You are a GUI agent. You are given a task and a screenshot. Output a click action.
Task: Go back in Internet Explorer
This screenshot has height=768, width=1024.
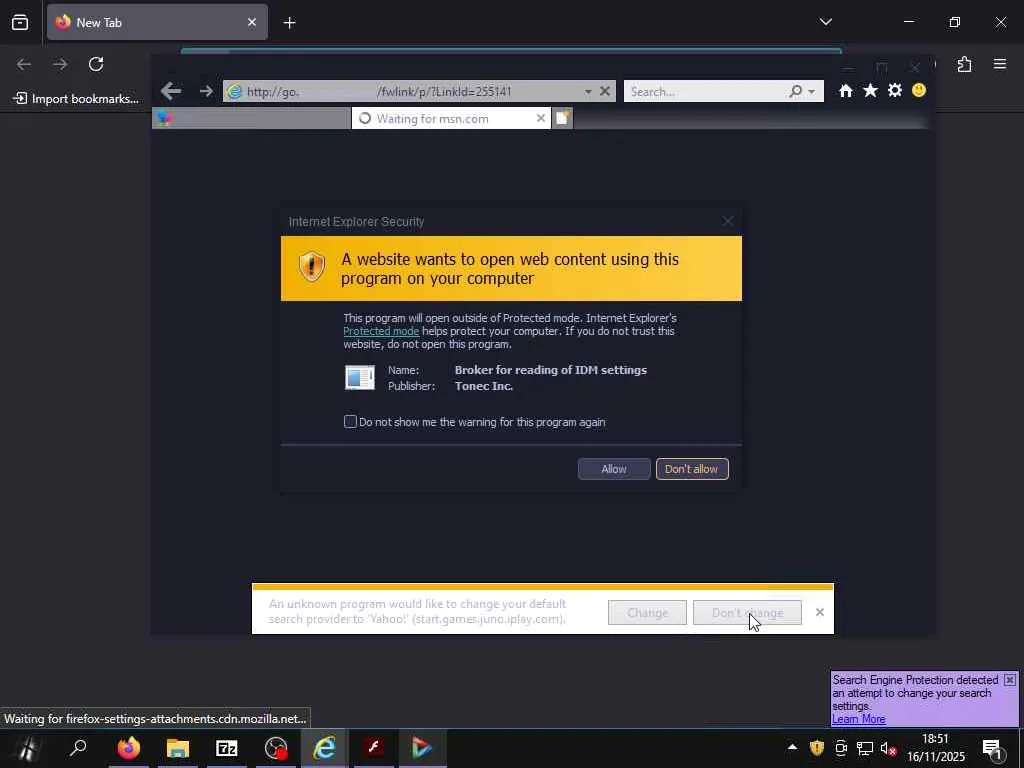pyautogui.click(x=171, y=91)
